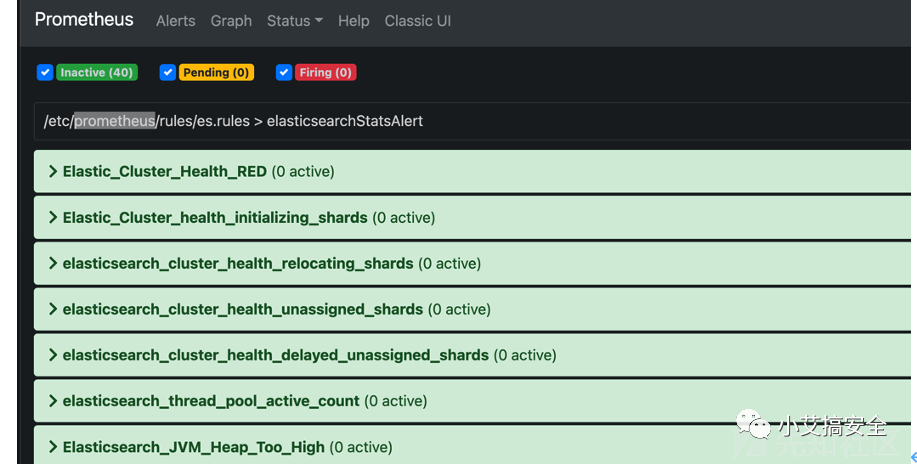917x466 pixels.
Task: Open the Status navigation menu
Action: (x=295, y=20)
